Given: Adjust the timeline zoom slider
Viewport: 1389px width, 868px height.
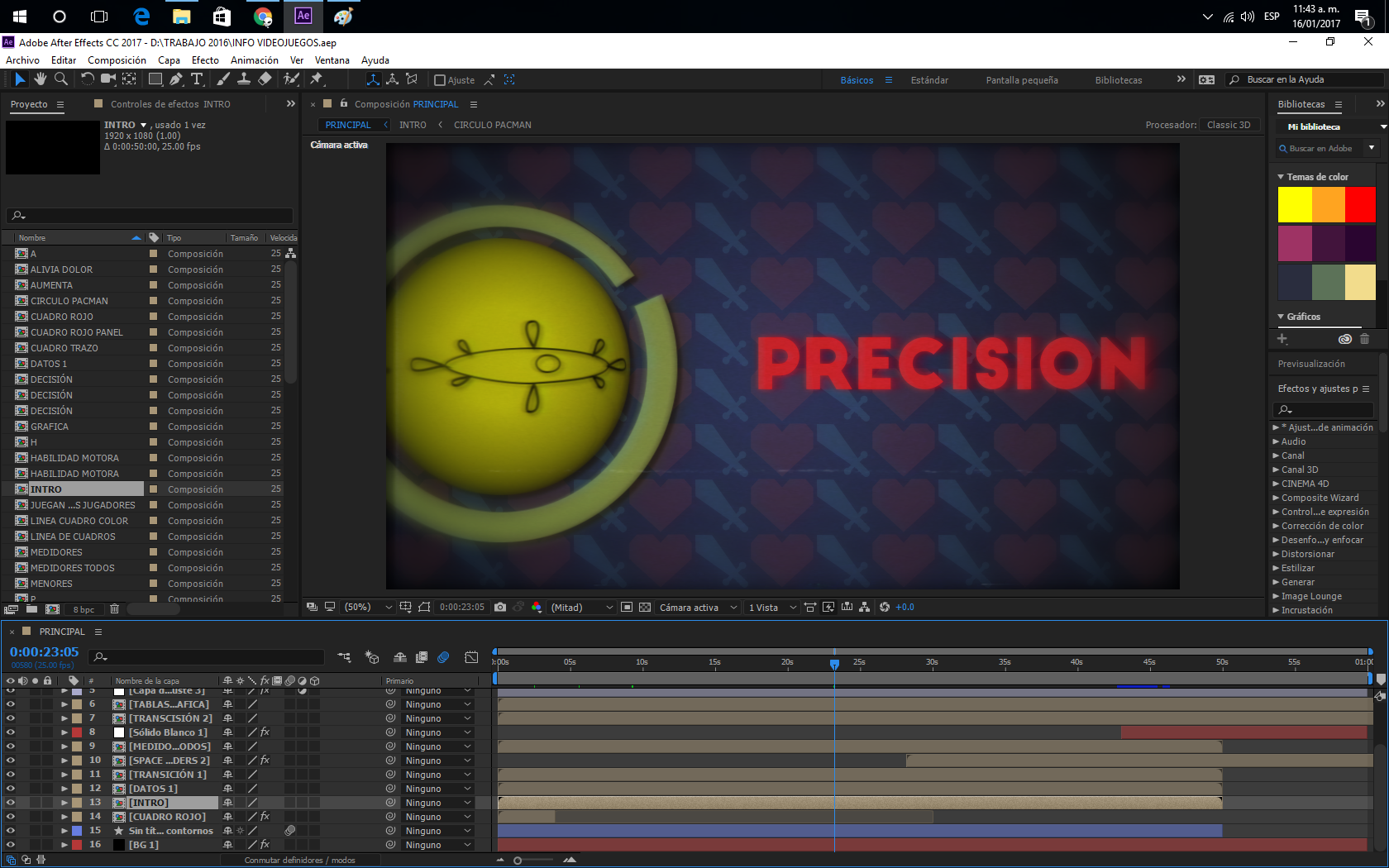Looking at the screenshot, I should [x=518, y=861].
